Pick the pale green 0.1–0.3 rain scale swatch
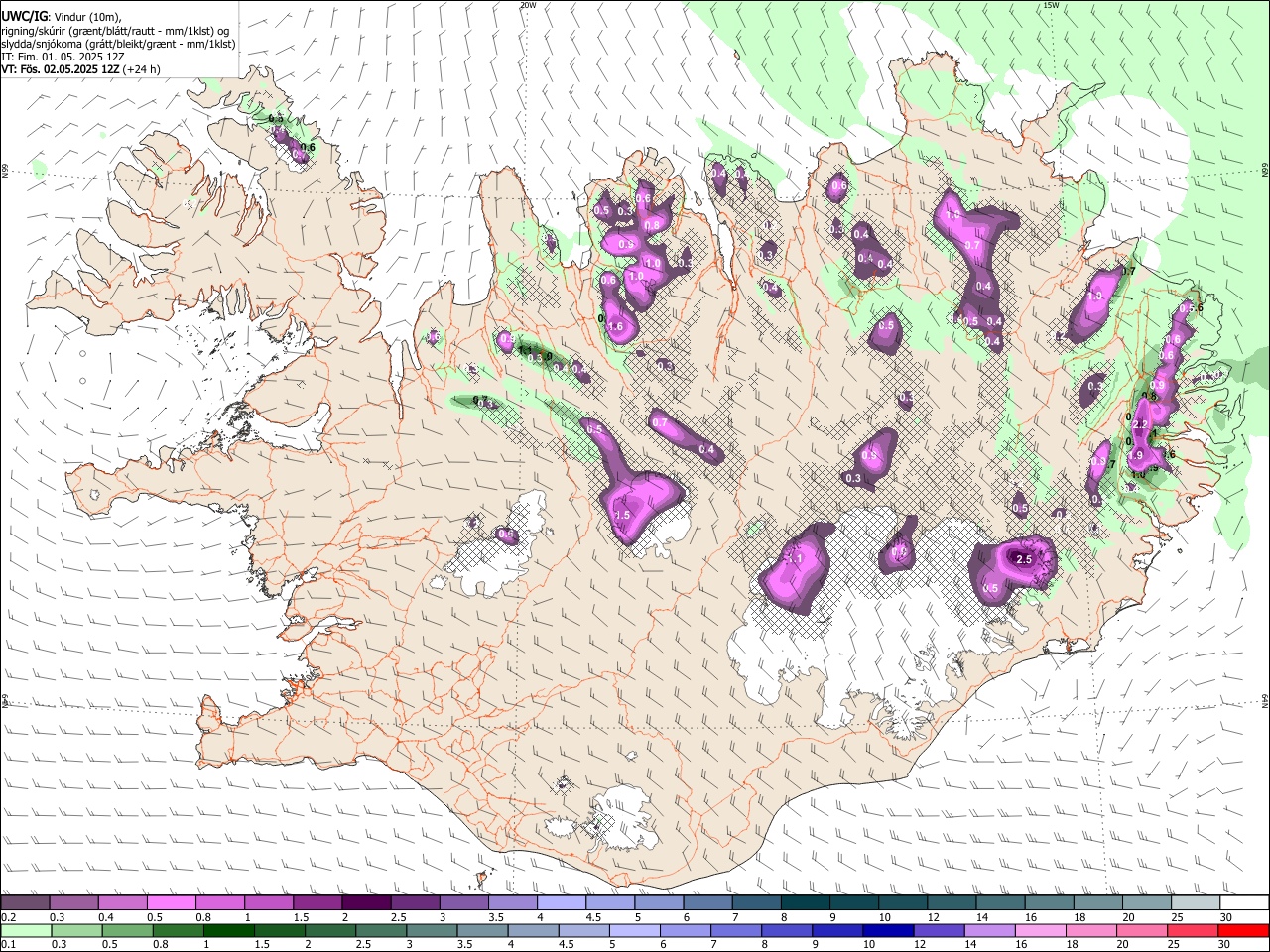 coord(25,930)
